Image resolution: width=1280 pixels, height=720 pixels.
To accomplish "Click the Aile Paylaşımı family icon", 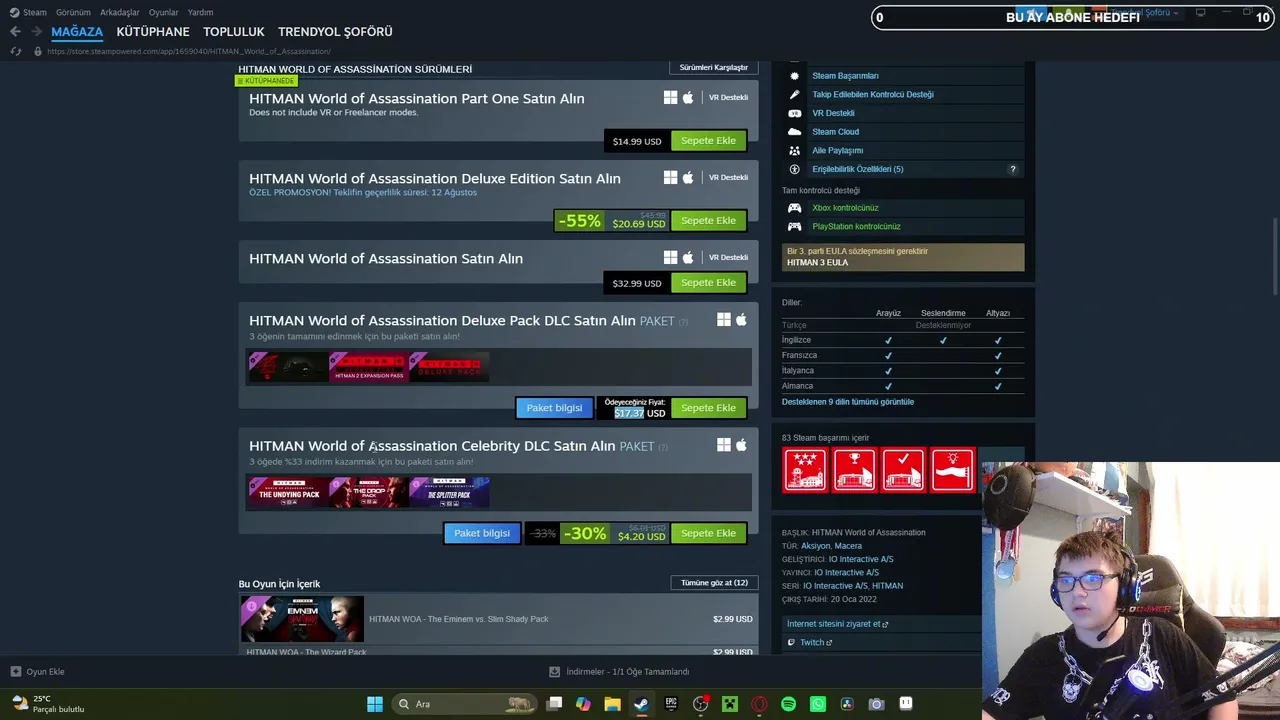I will point(795,150).
